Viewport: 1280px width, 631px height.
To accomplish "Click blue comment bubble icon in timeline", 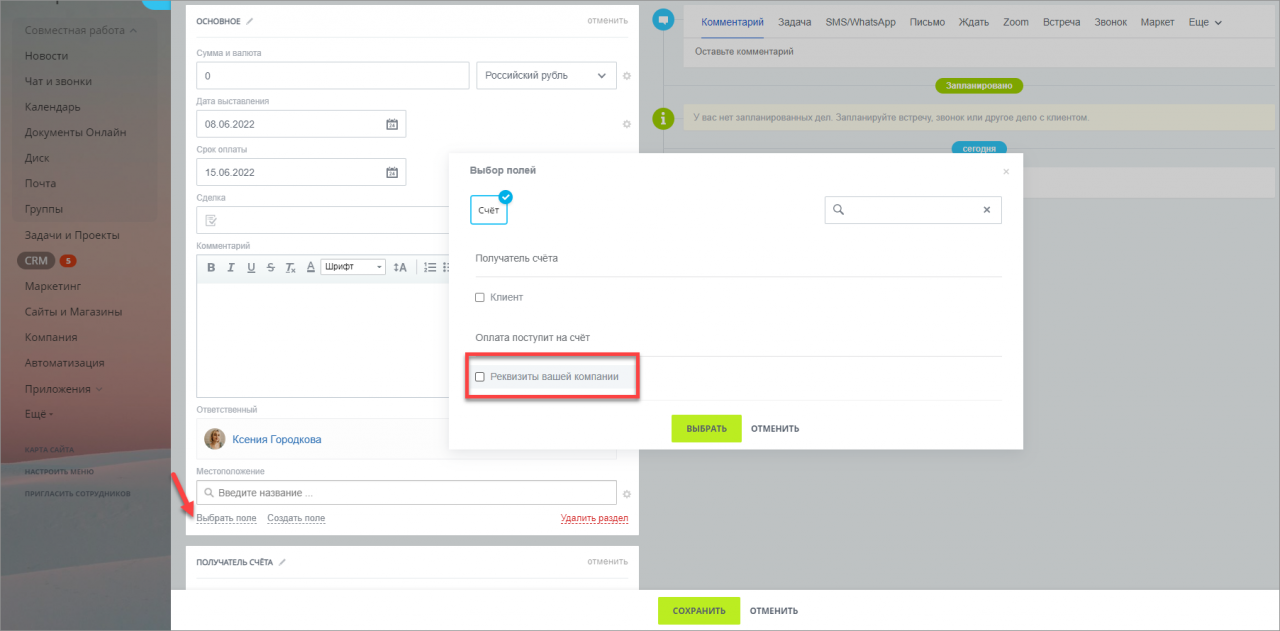I will pyautogui.click(x=661, y=20).
